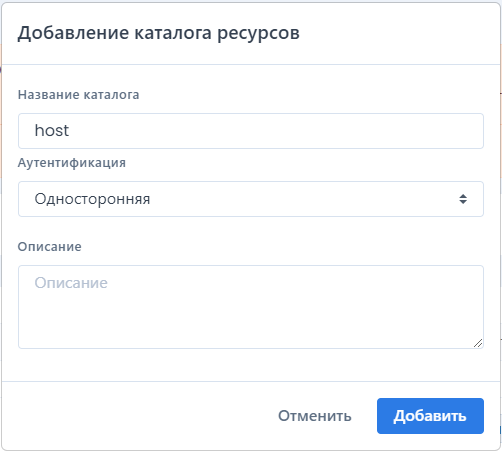Click the Описание placeholder text

[x=71, y=283]
